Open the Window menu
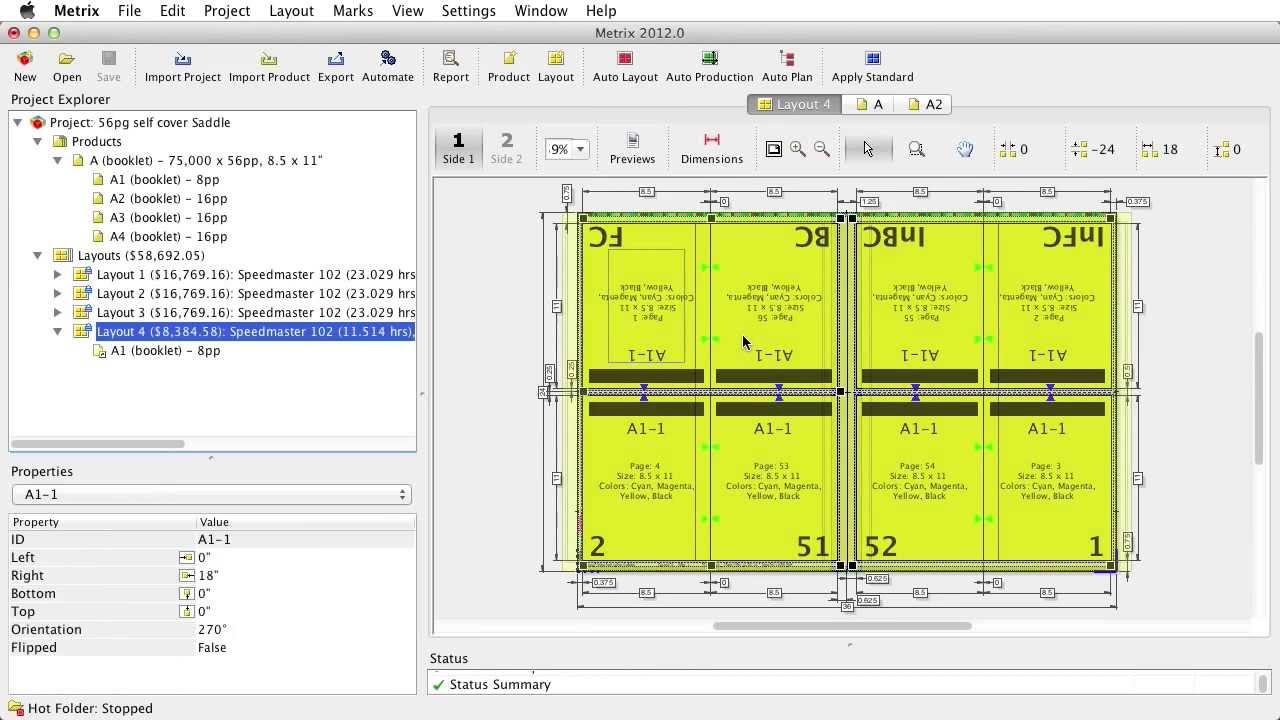Image resolution: width=1280 pixels, height=720 pixels. (x=541, y=11)
